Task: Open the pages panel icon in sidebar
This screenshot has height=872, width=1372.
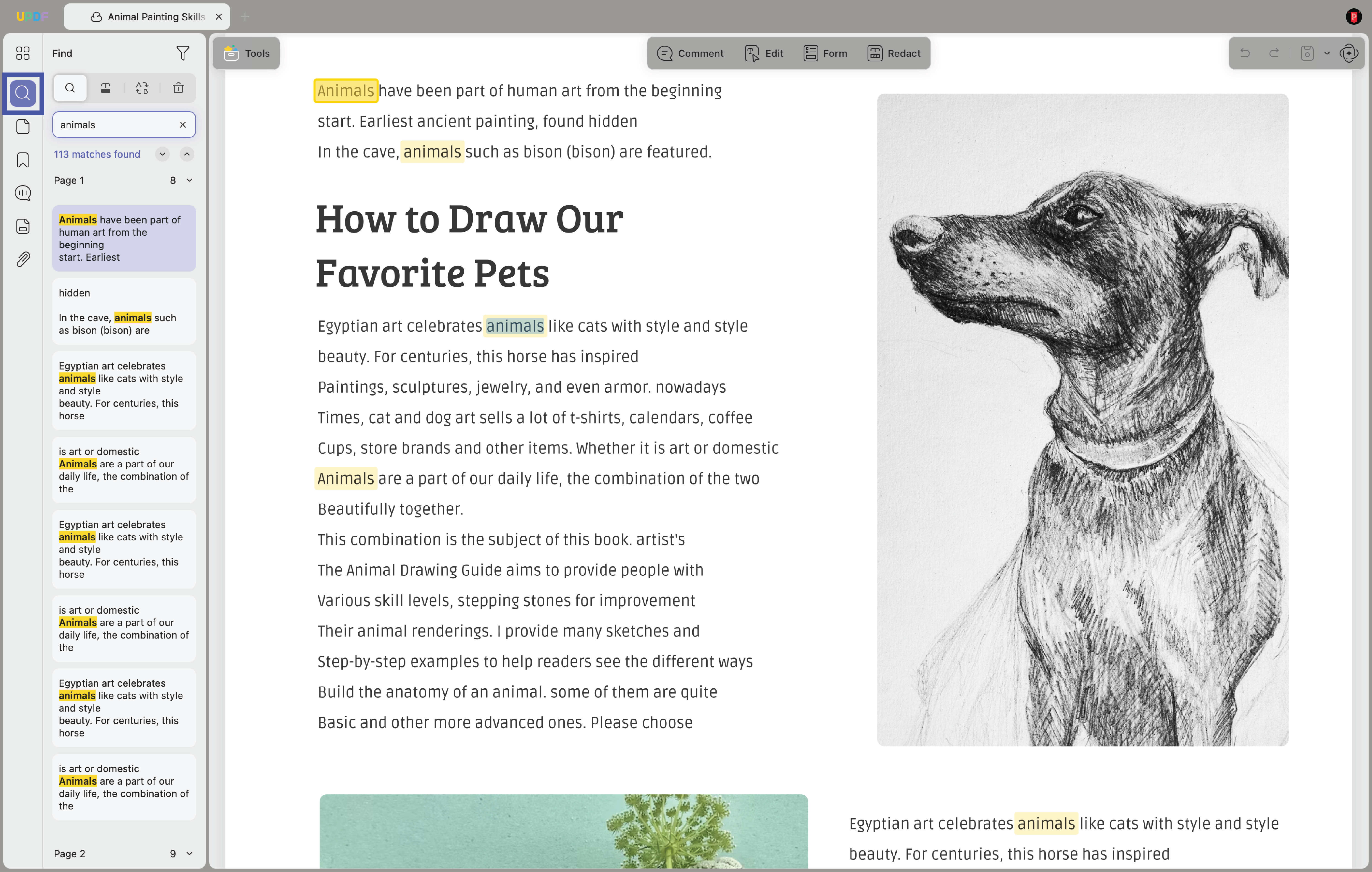Action: pos(23,126)
